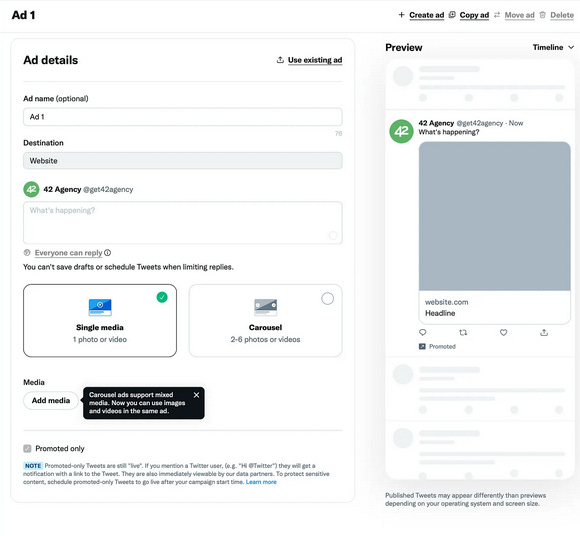The width and height of the screenshot is (580, 536).
Task: Click the copy icon beside Copy ad
Action: 452,15
